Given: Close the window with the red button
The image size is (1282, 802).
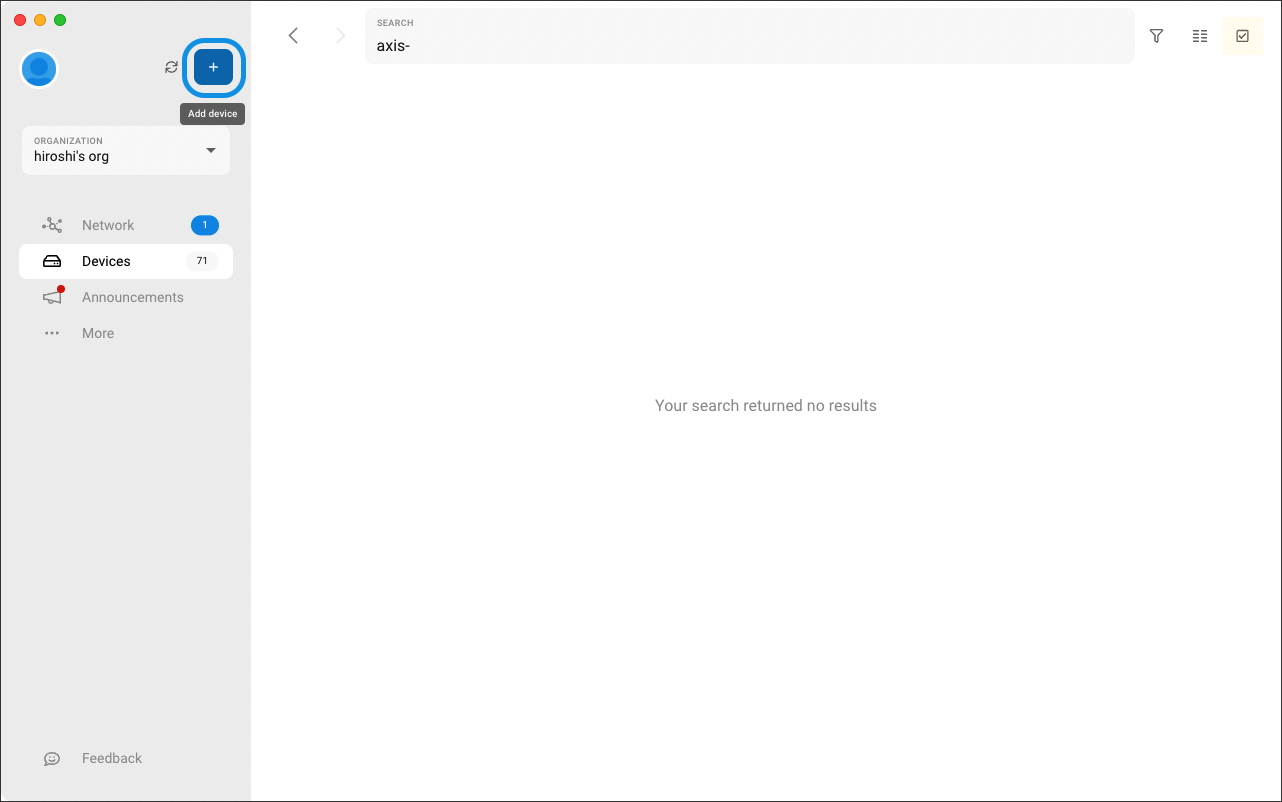Looking at the screenshot, I should 20,20.
